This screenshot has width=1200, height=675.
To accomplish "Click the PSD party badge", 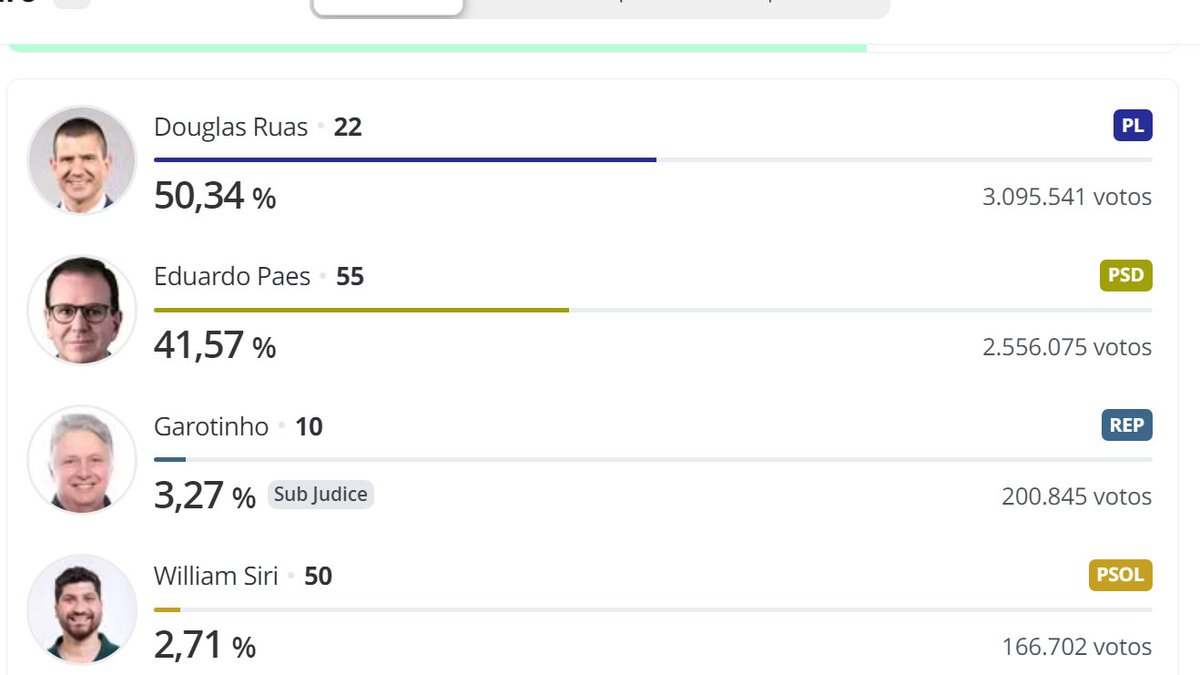I will click(x=1126, y=275).
